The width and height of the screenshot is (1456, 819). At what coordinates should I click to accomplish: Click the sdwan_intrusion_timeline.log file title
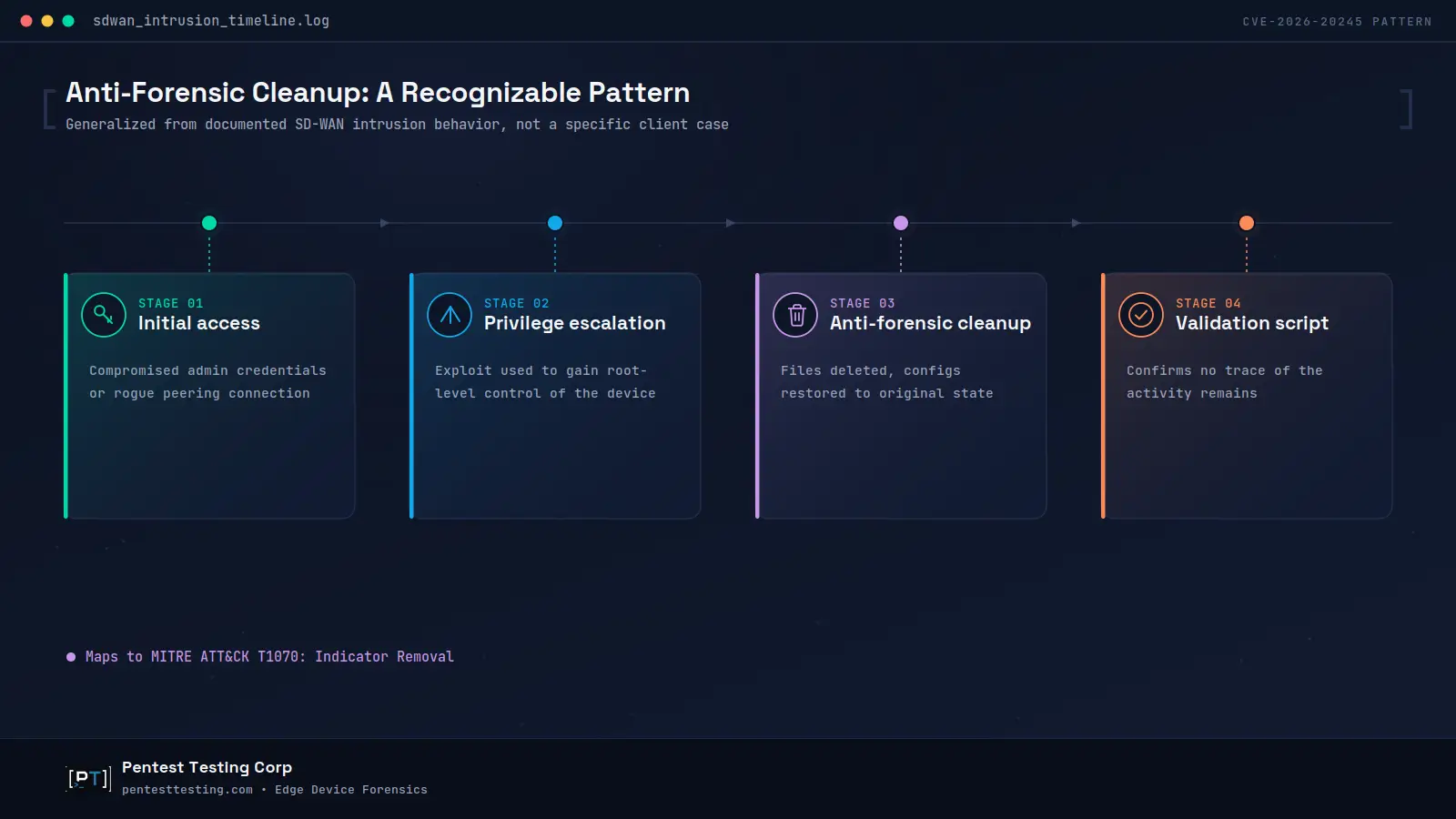point(211,21)
